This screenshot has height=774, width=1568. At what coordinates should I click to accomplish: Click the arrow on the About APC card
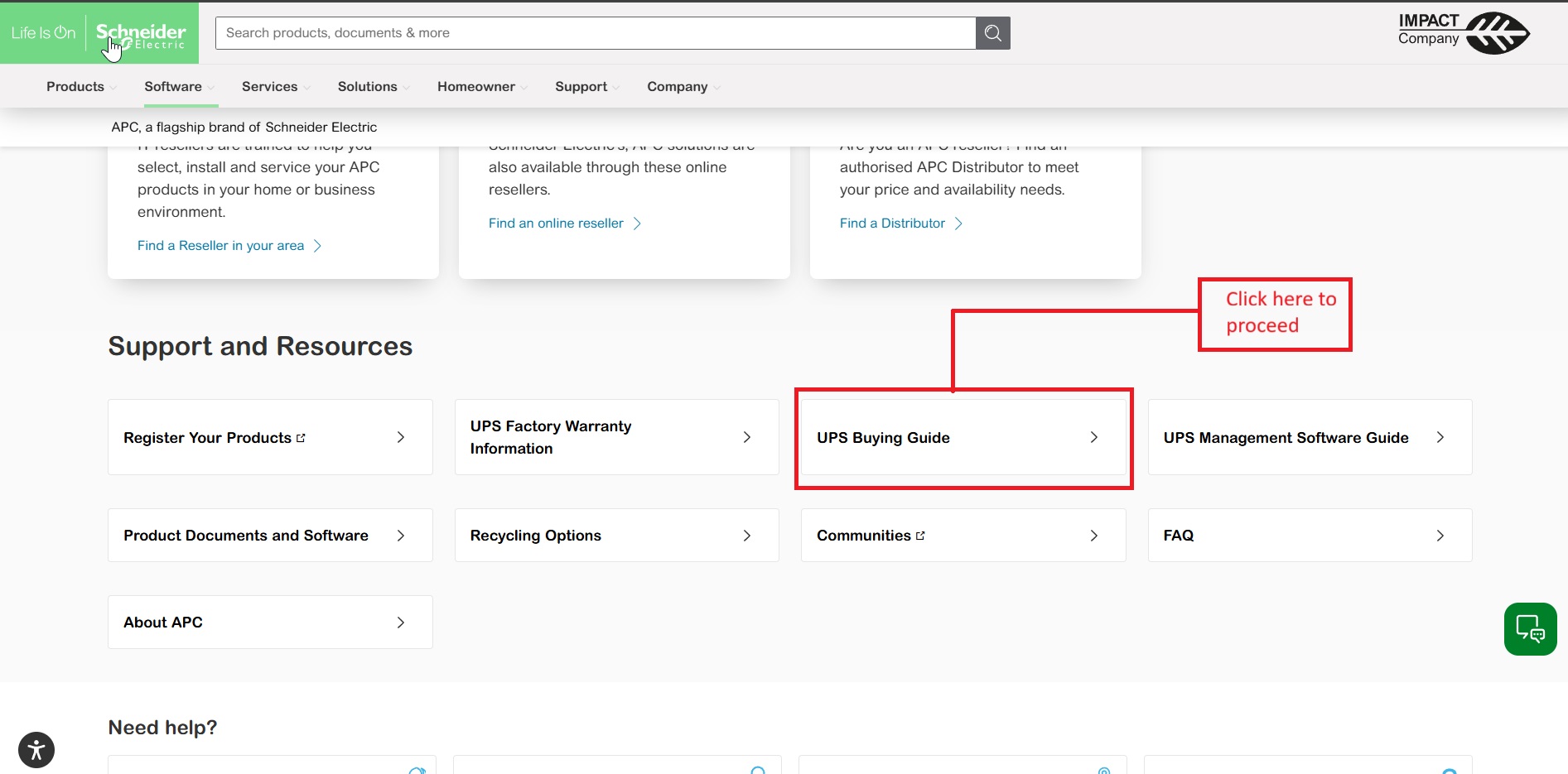pos(401,623)
